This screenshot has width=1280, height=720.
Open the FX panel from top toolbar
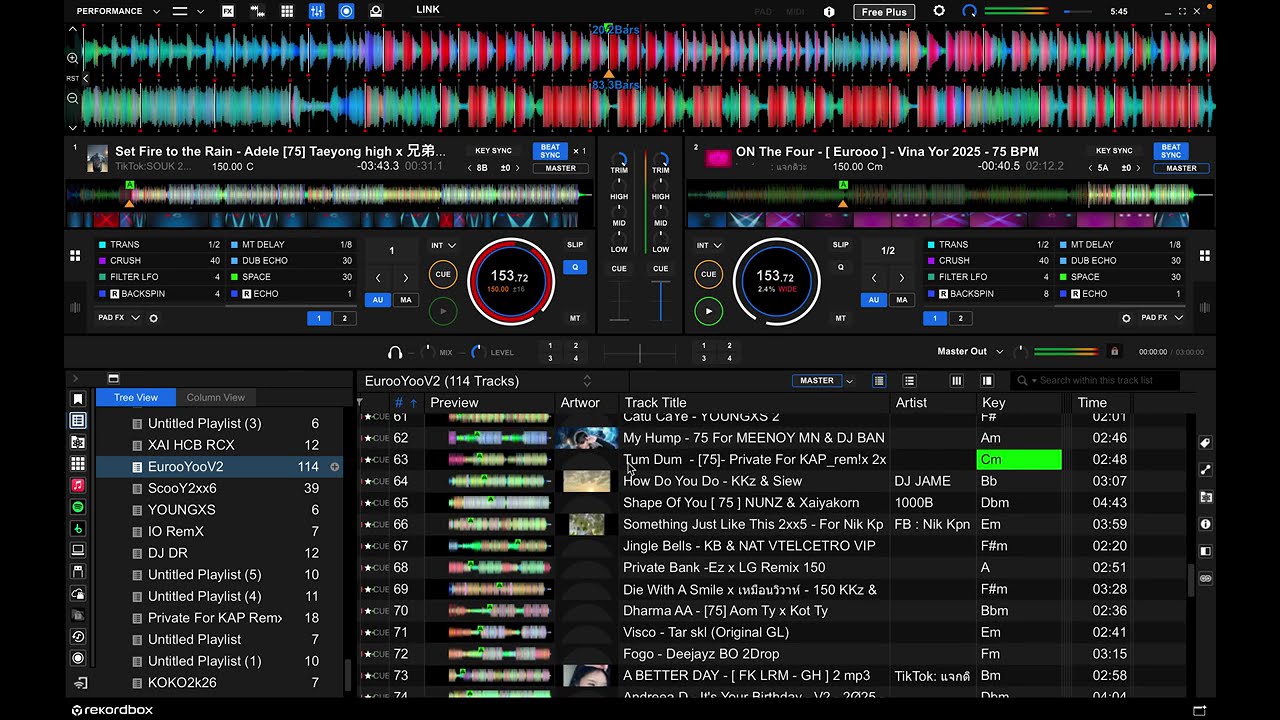tap(228, 11)
